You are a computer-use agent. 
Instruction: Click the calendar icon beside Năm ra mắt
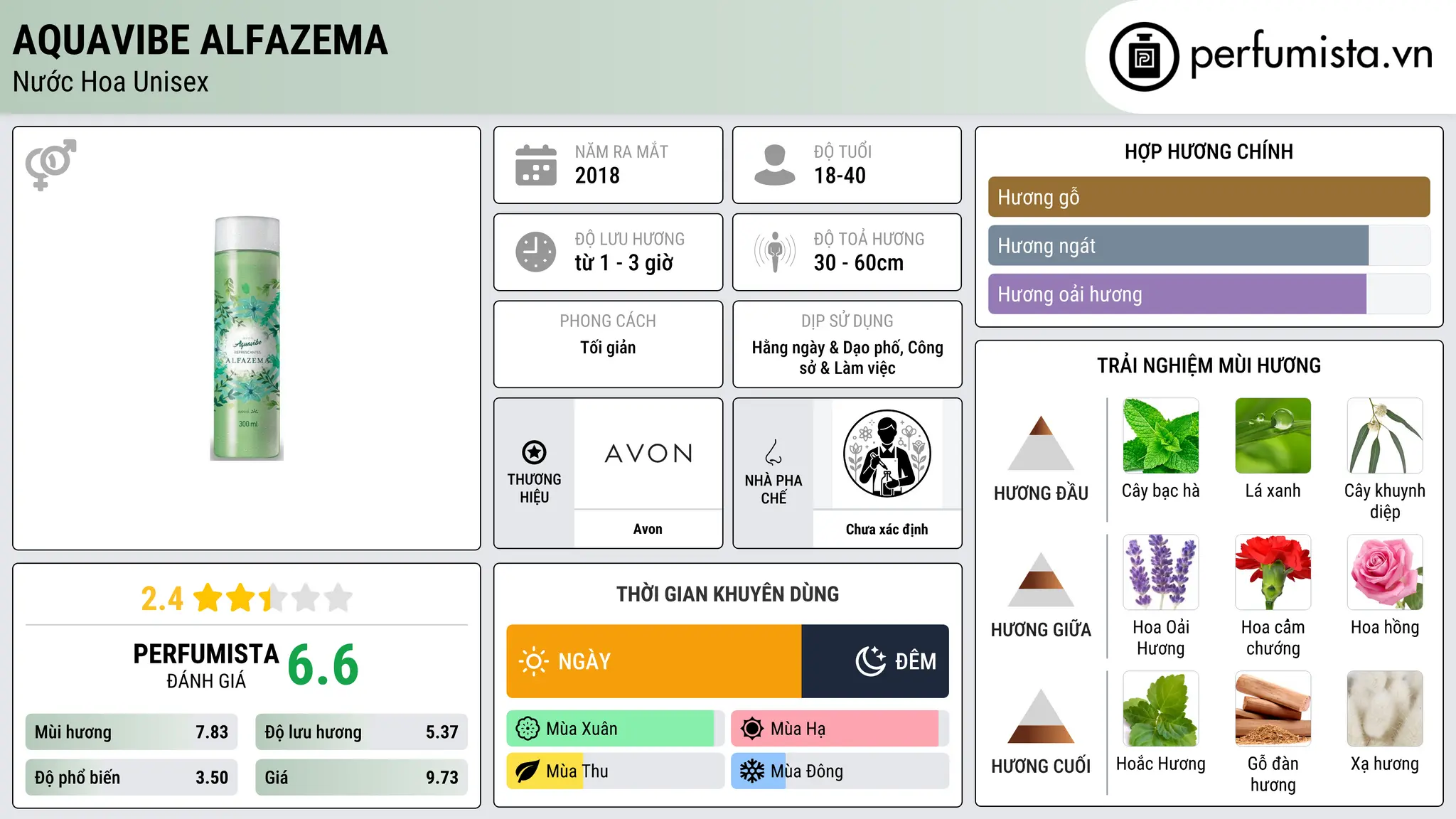536,165
